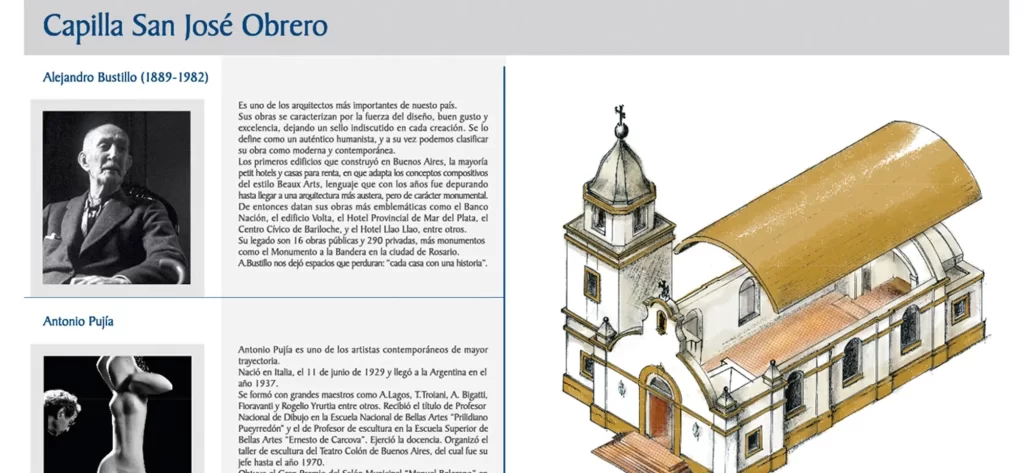Click the curved barrel vault roof
Image resolution: width=1024 pixels, height=473 pixels.
(x=820, y=200)
